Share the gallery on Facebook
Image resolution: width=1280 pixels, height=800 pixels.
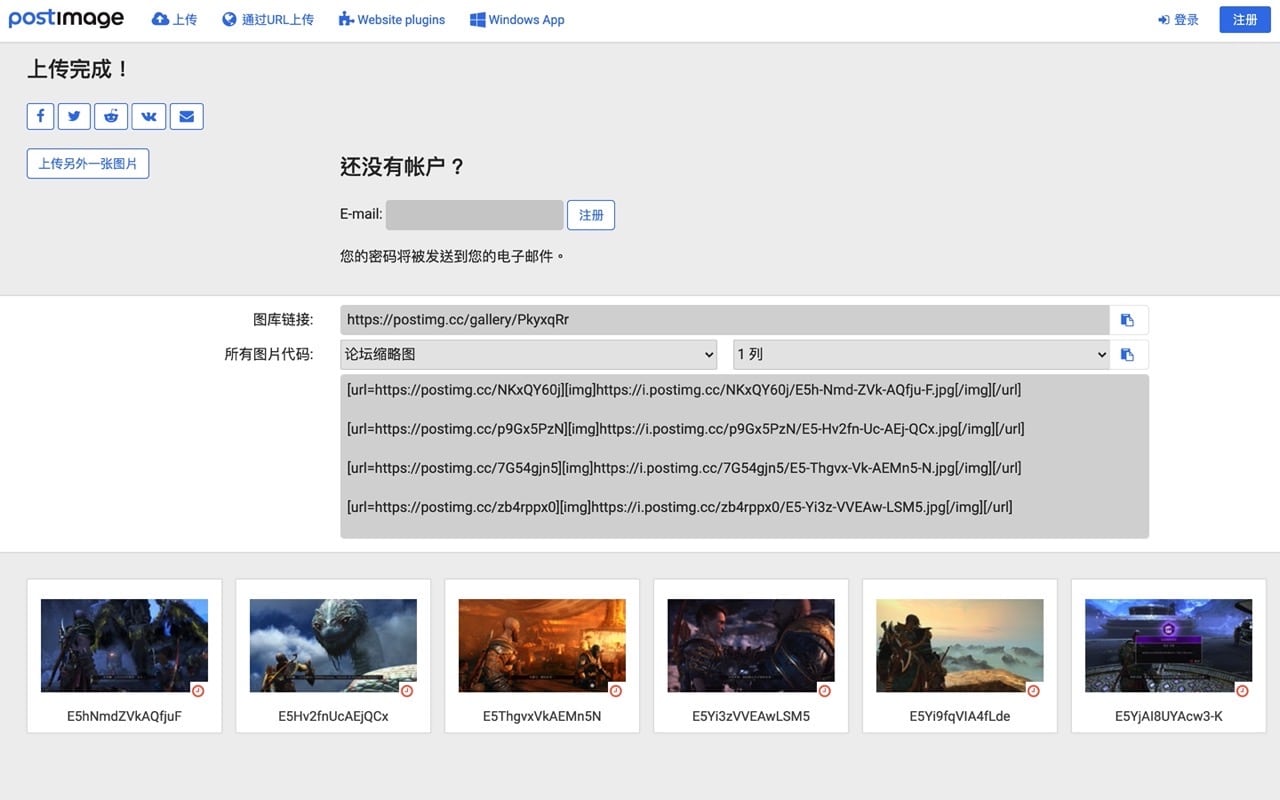(x=39, y=116)
